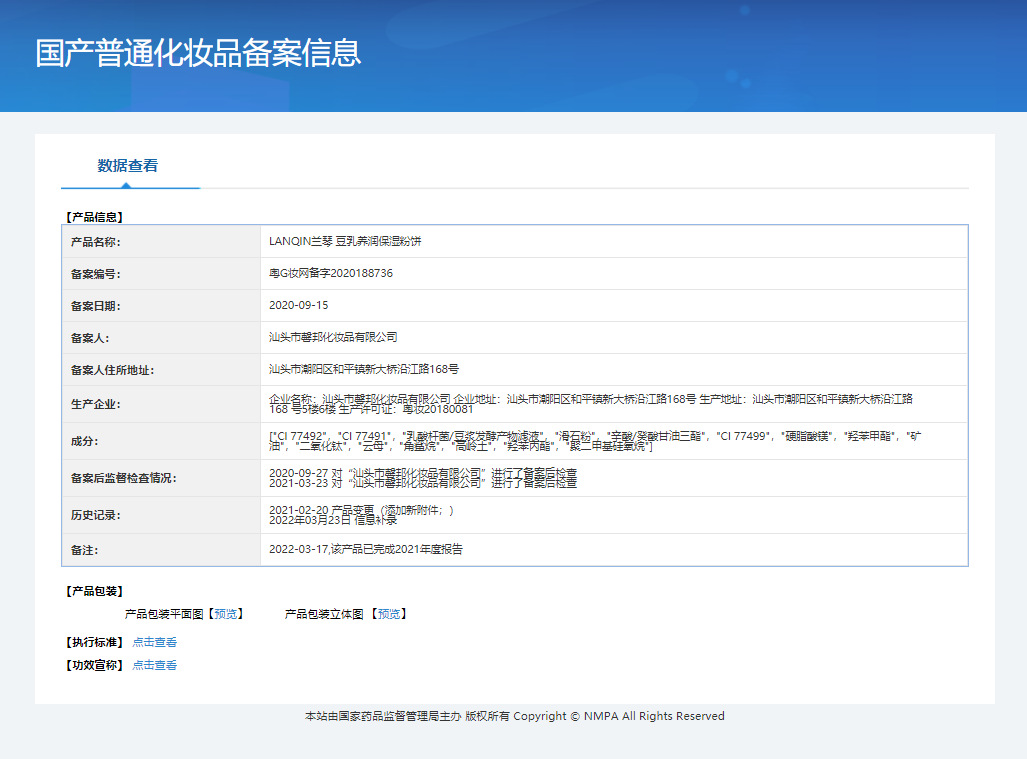Click the NMPA copyright footer text
This screenshot has width=1027, height=759.
[515, 716]
